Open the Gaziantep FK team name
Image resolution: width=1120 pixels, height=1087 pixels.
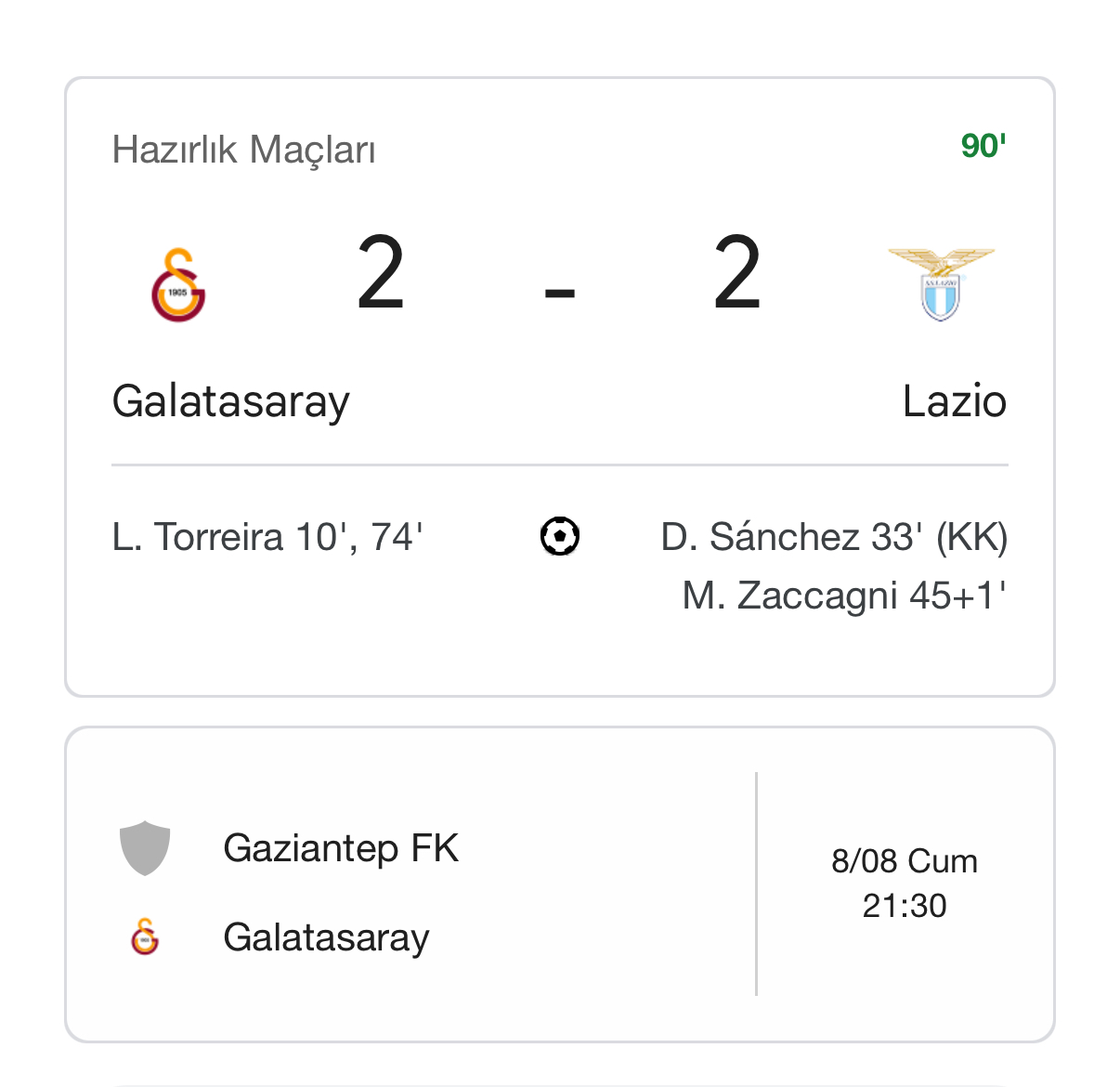[341, 848]
